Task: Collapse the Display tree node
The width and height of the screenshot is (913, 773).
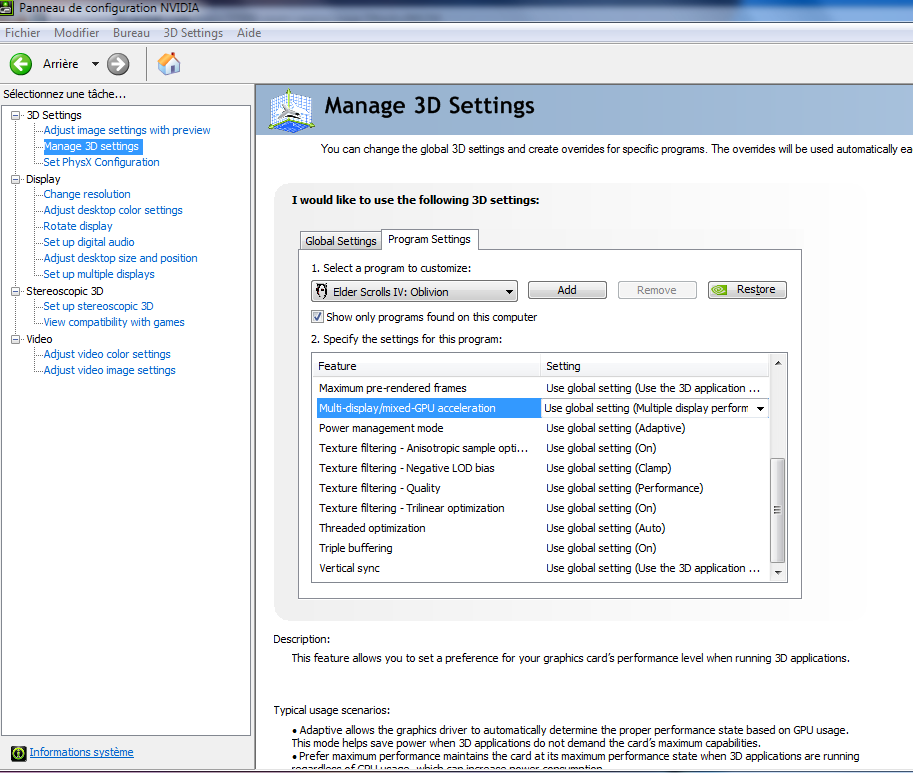Action: 15,179
